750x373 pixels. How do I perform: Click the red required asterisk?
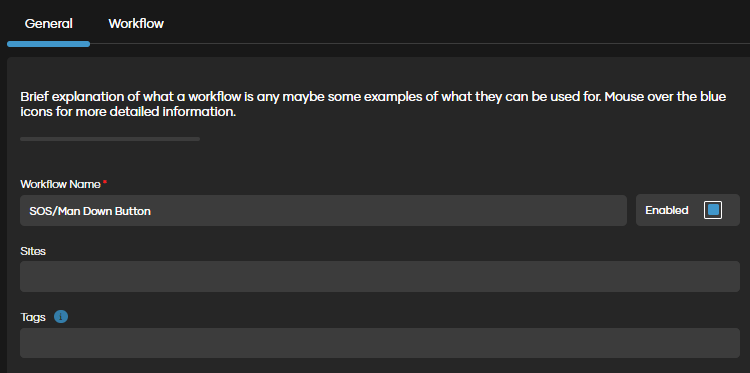pyautogui.click(x=105, y=183)
